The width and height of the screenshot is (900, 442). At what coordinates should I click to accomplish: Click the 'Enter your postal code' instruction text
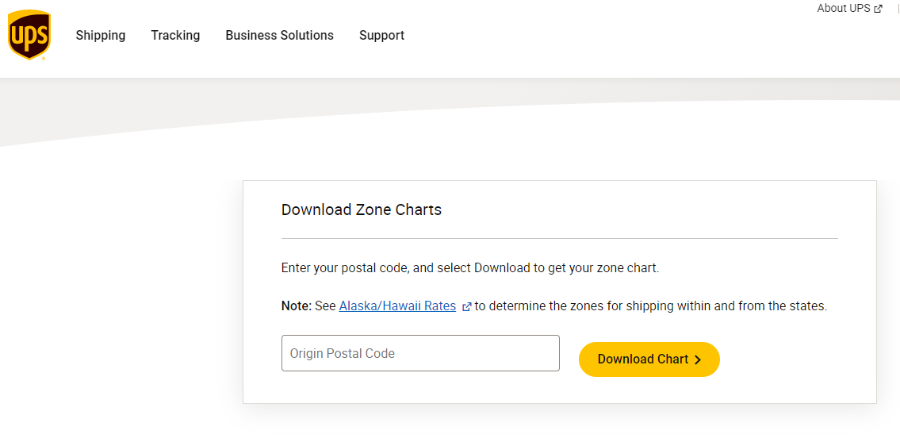tap(470, 268)
